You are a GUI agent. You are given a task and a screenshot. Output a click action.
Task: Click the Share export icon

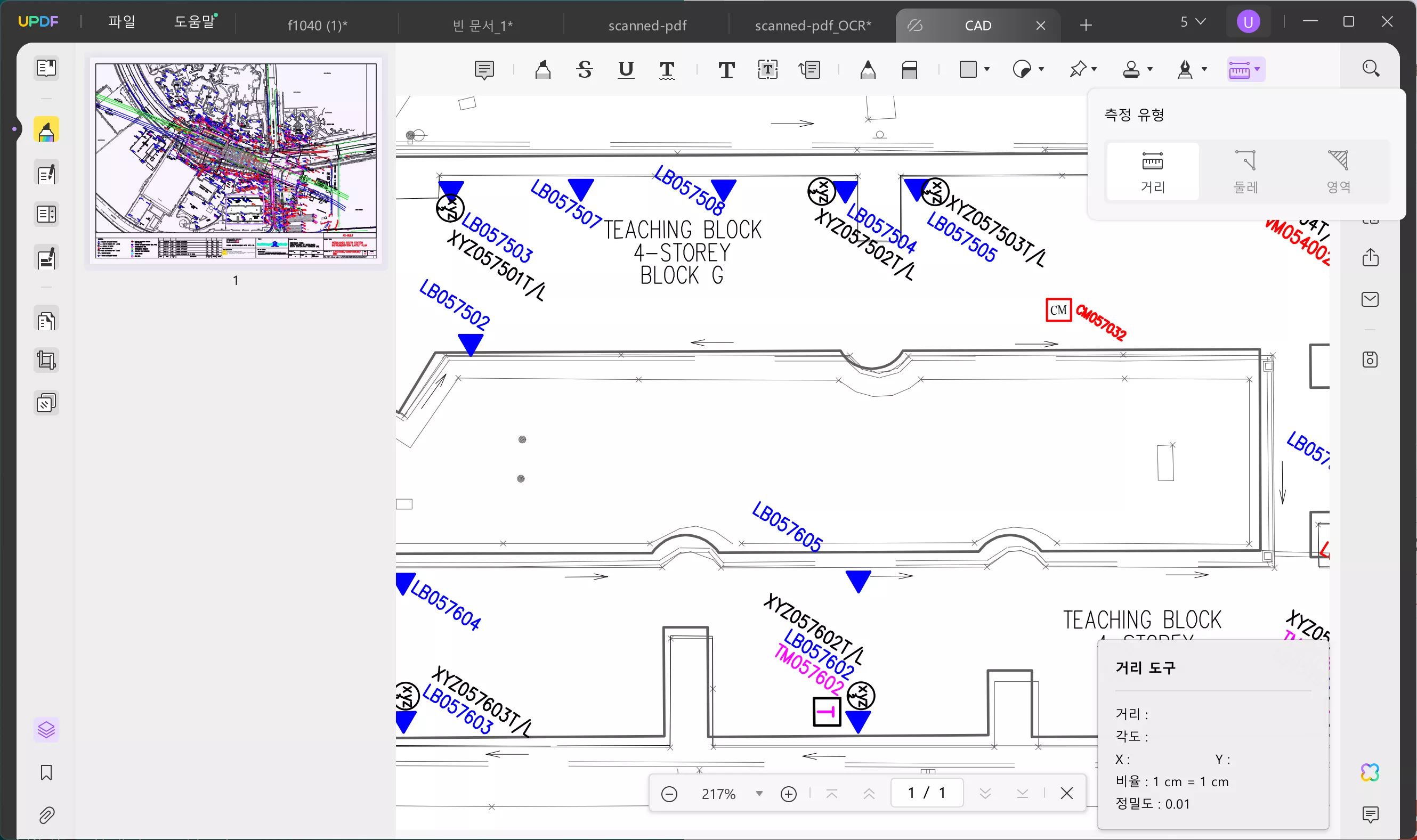(x=1370, y=258)
